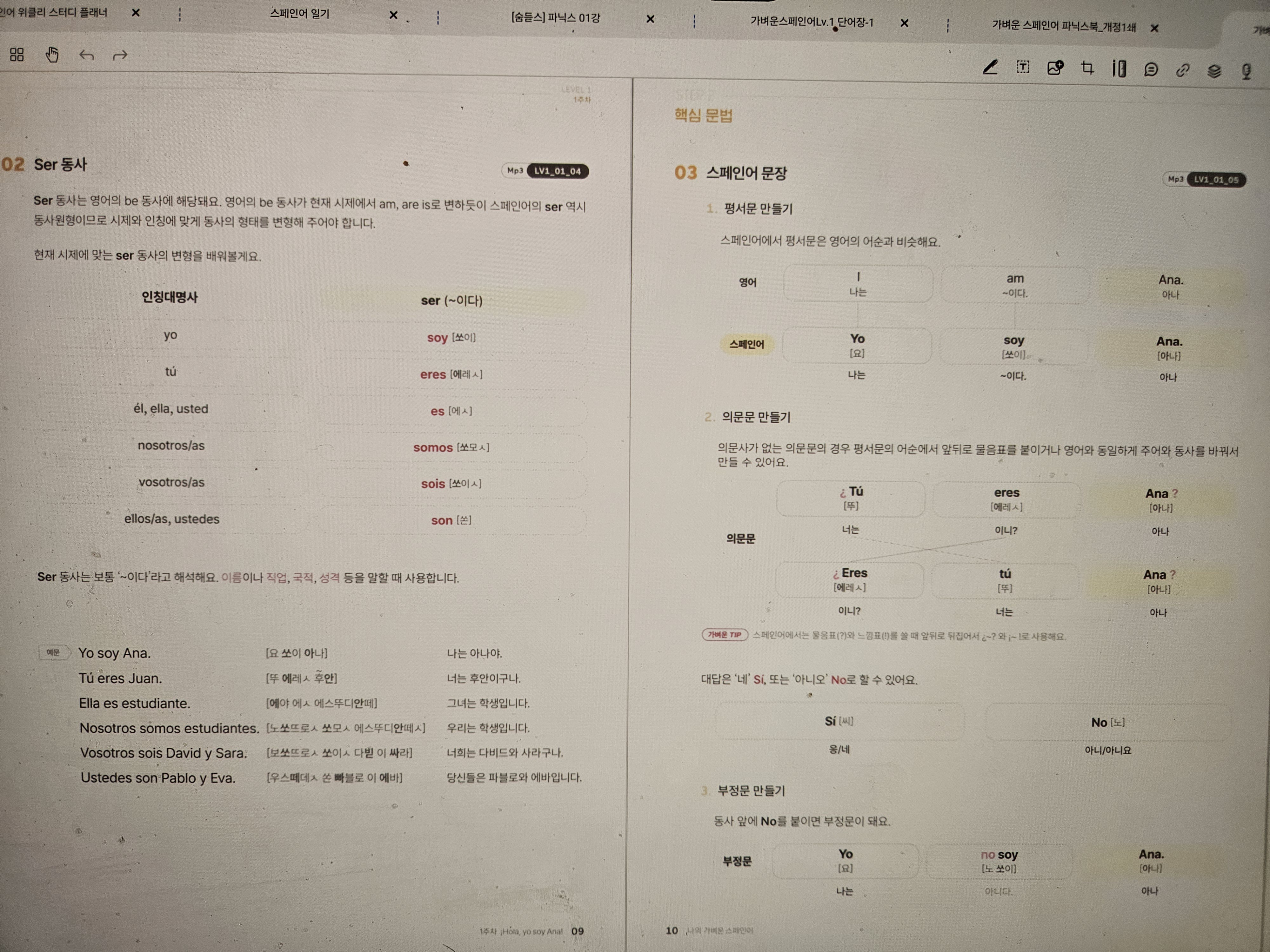This screenshot has width=1270, height=952.
Task: Start audio recording with the microphone icon
Action: [1246, 71]
